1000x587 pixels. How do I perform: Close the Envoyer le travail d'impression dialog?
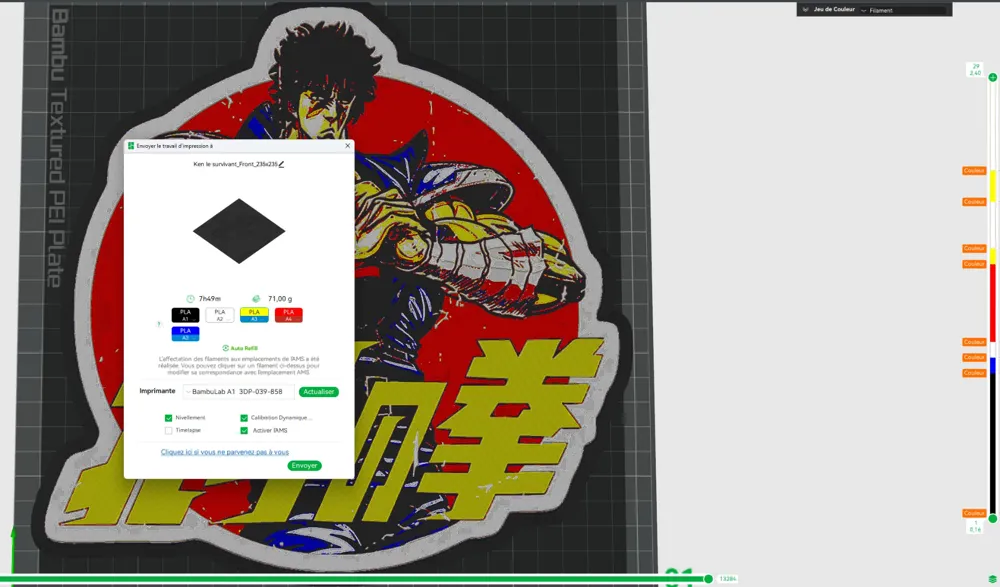pos(348,145)
